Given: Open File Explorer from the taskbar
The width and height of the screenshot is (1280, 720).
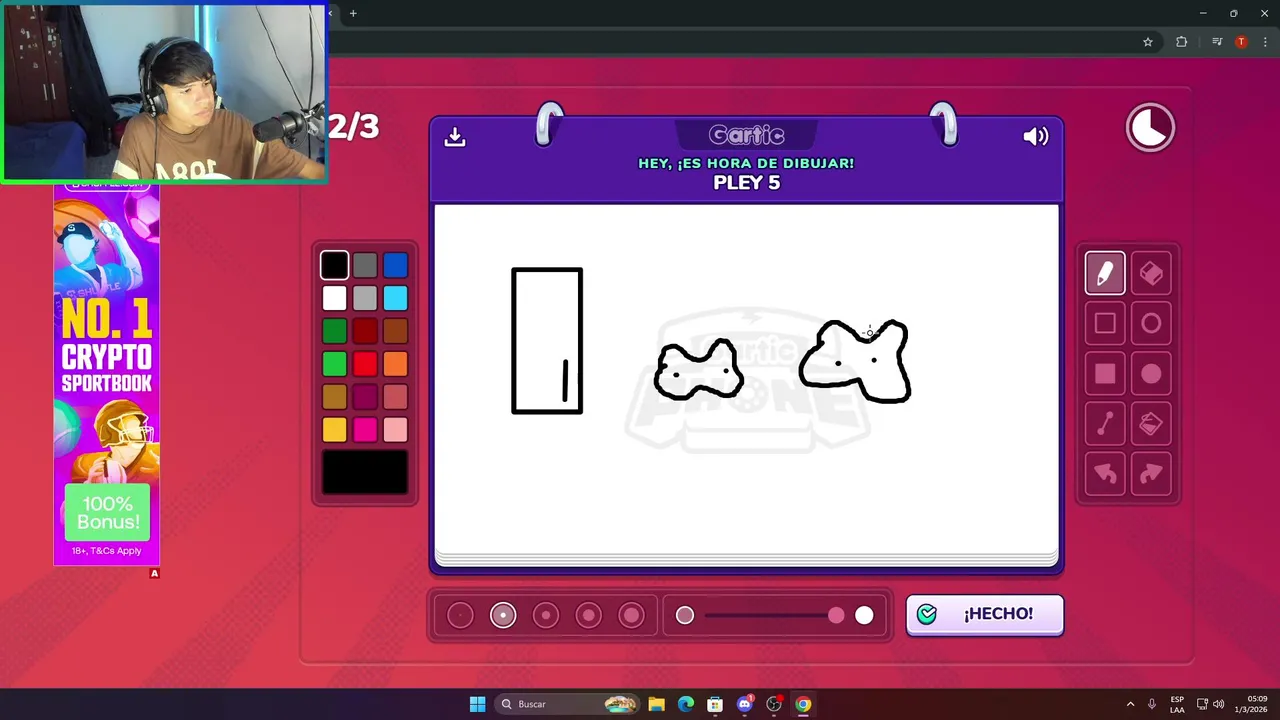Looking at the screenshot, I should 656,704.
